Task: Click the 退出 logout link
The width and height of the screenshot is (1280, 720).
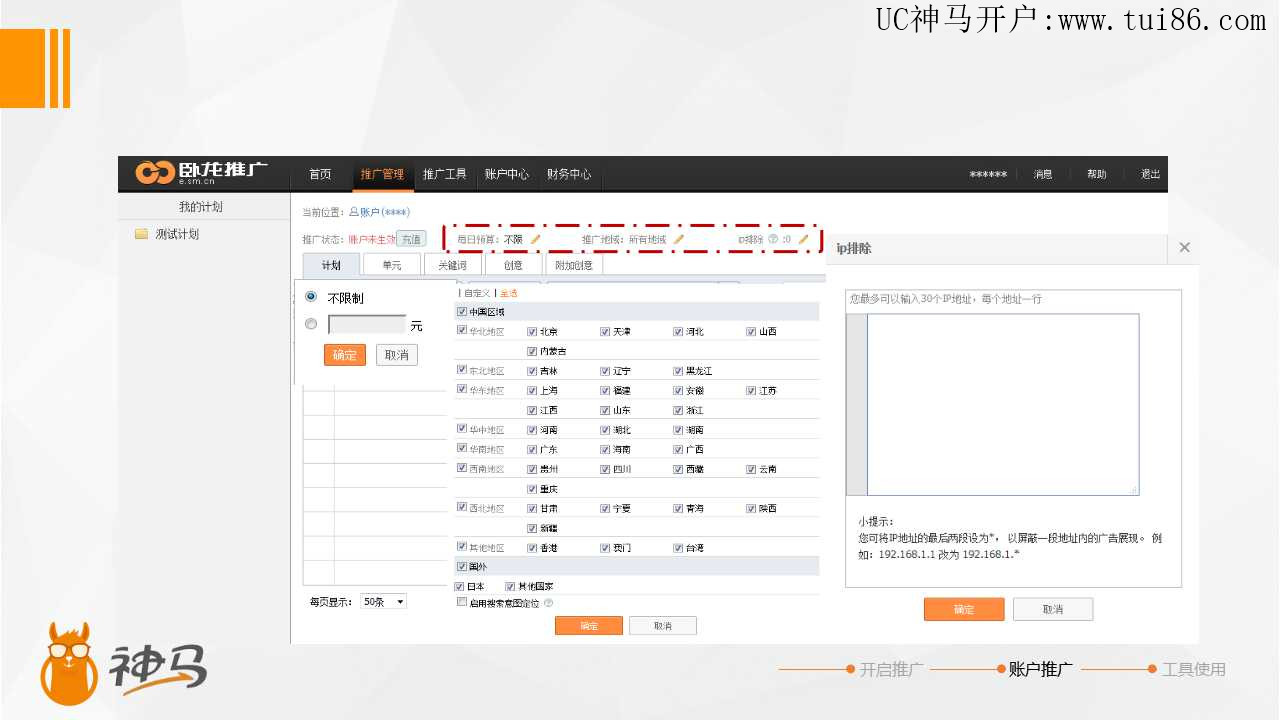Action: [1151, 174]
